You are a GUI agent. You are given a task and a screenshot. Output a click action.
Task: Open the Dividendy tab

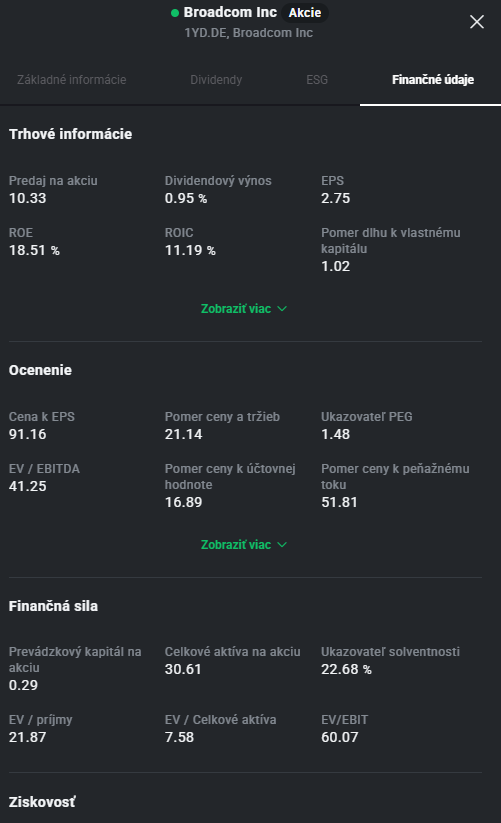point(216,80)
